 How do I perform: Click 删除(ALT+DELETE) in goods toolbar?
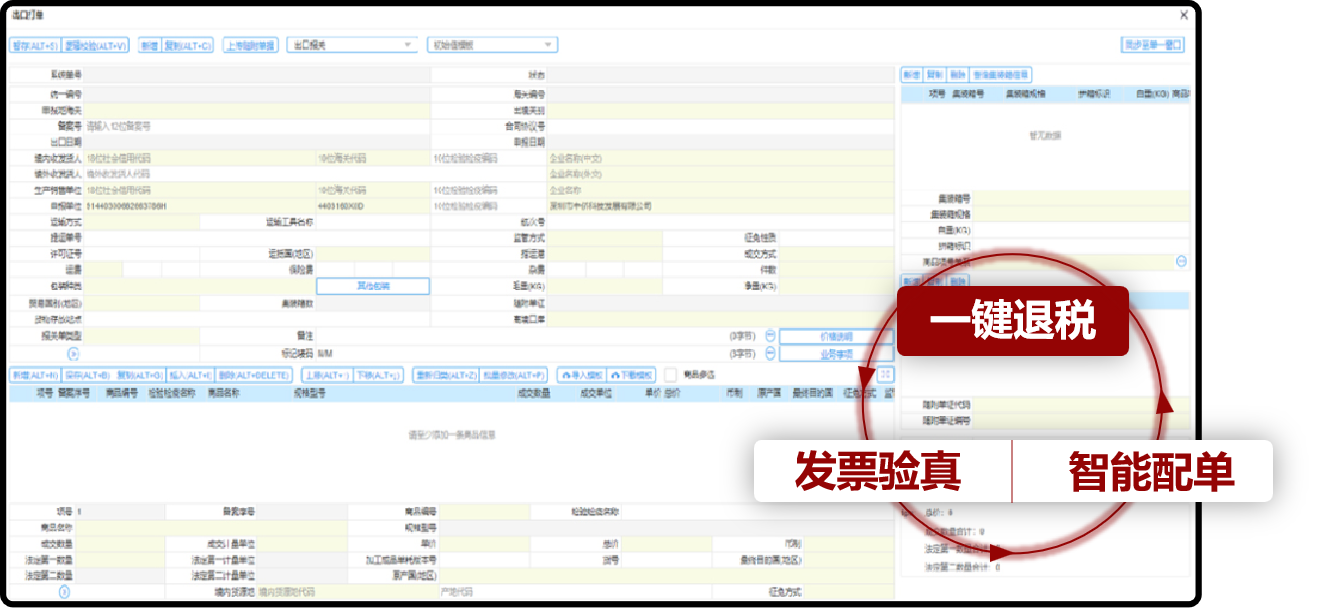255,374
